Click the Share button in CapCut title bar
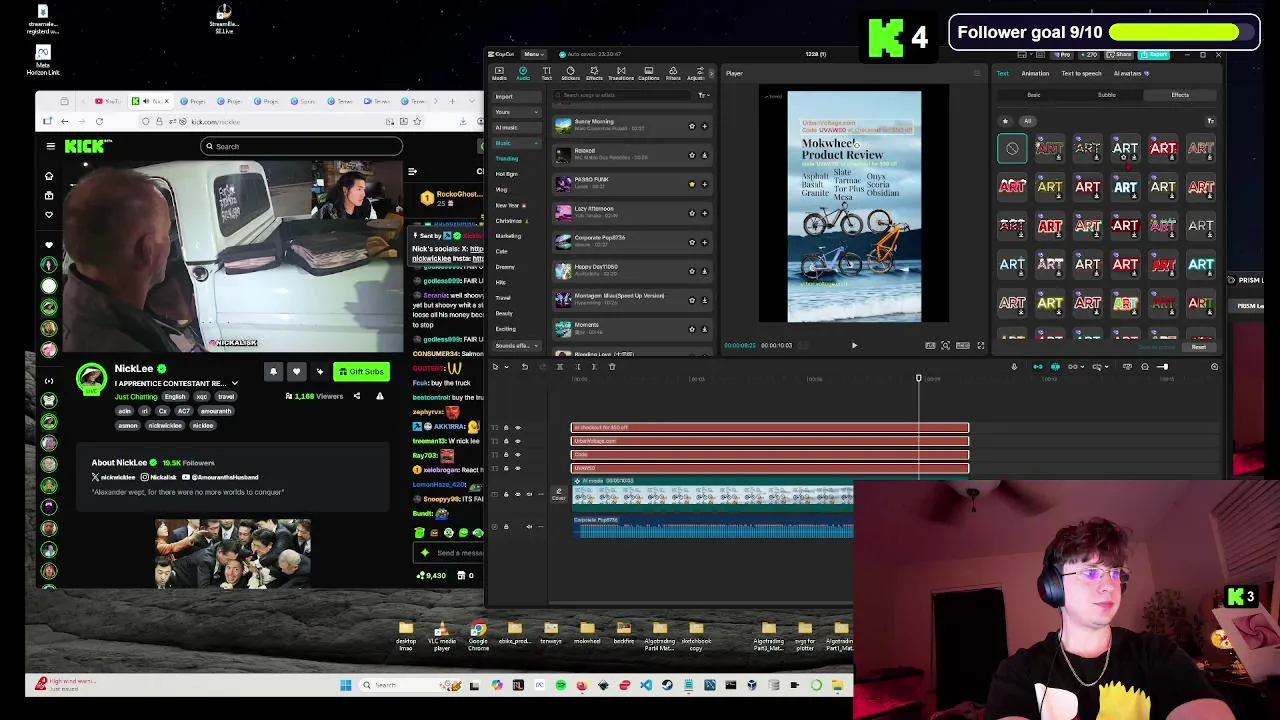The height and width of the screenshot is (720, 1280). [1119, 54]
